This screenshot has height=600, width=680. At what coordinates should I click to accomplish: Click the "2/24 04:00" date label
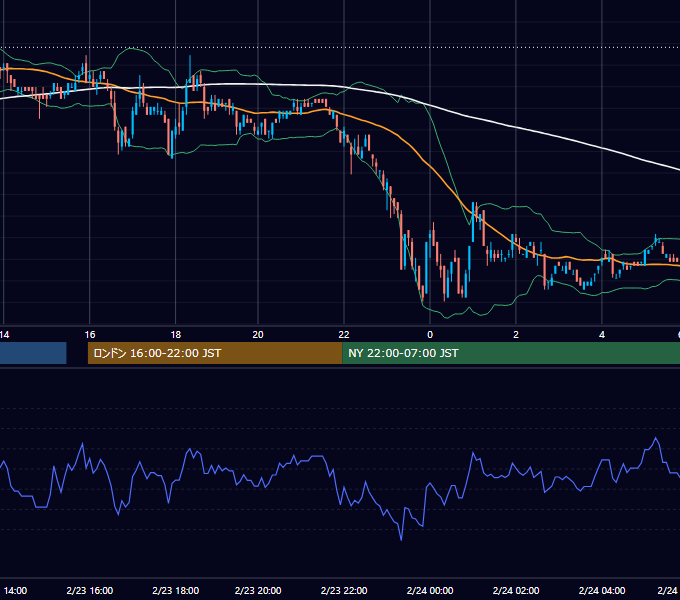point(602,590)
